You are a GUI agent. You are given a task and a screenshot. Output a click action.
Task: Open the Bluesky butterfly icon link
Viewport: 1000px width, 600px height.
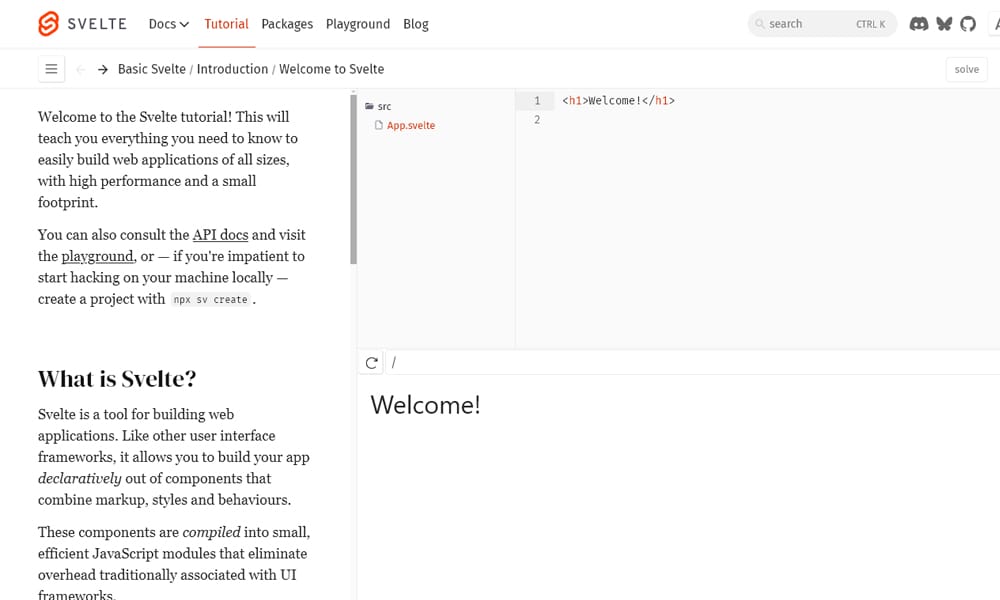pos(944,24)
